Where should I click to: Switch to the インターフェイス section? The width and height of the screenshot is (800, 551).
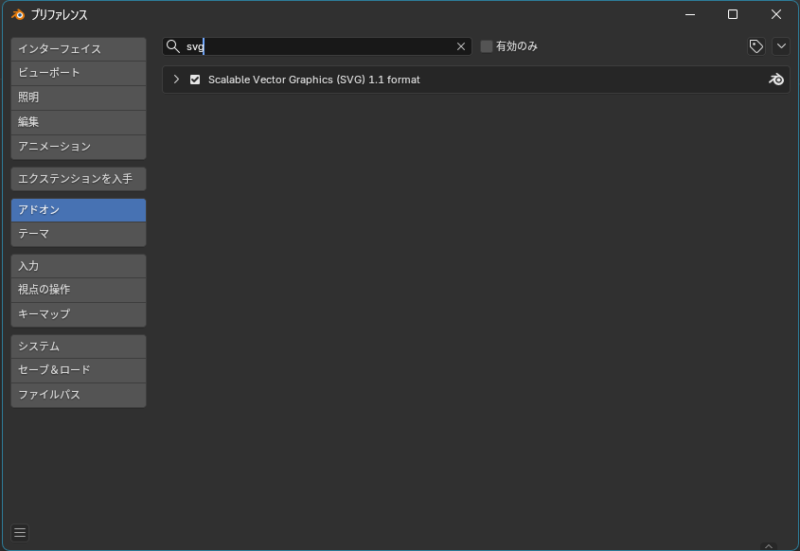(x=78, y=49)
